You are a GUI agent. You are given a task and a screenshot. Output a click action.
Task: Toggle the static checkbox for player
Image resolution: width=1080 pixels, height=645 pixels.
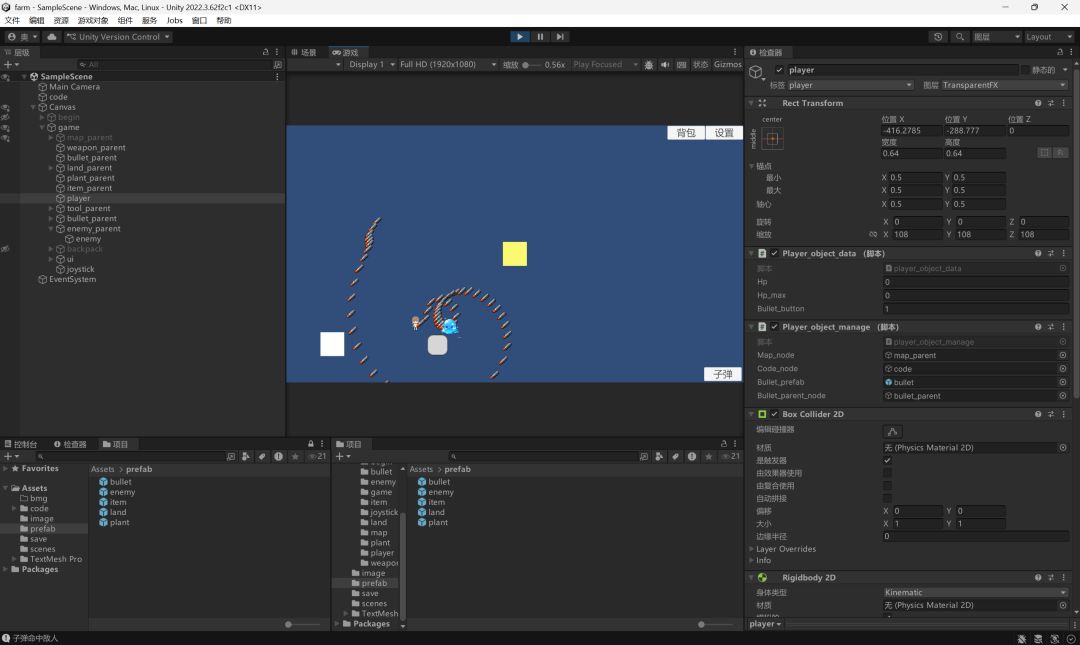coord(1024,70)
